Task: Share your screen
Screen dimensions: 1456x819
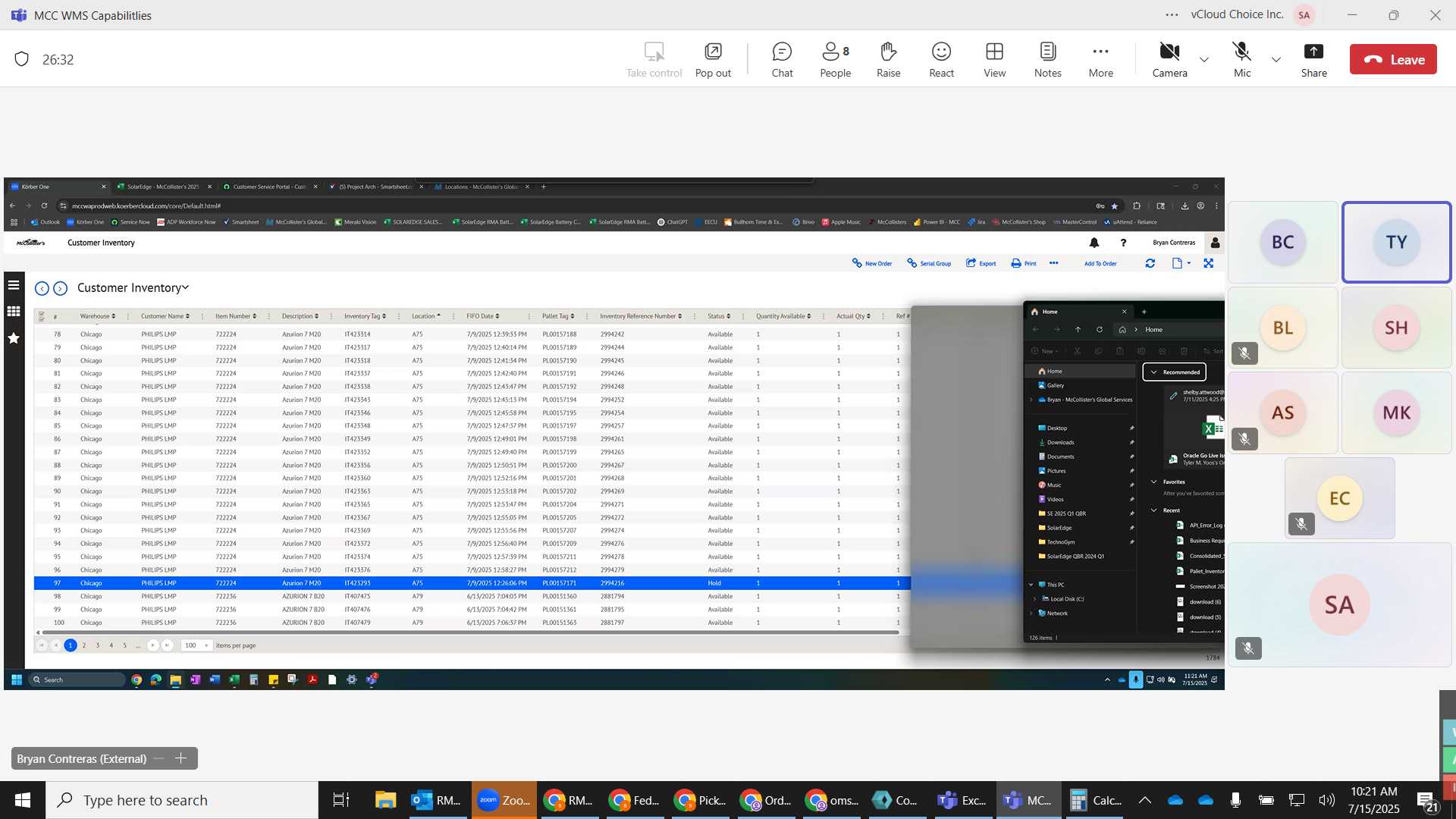Action: 1313,60
